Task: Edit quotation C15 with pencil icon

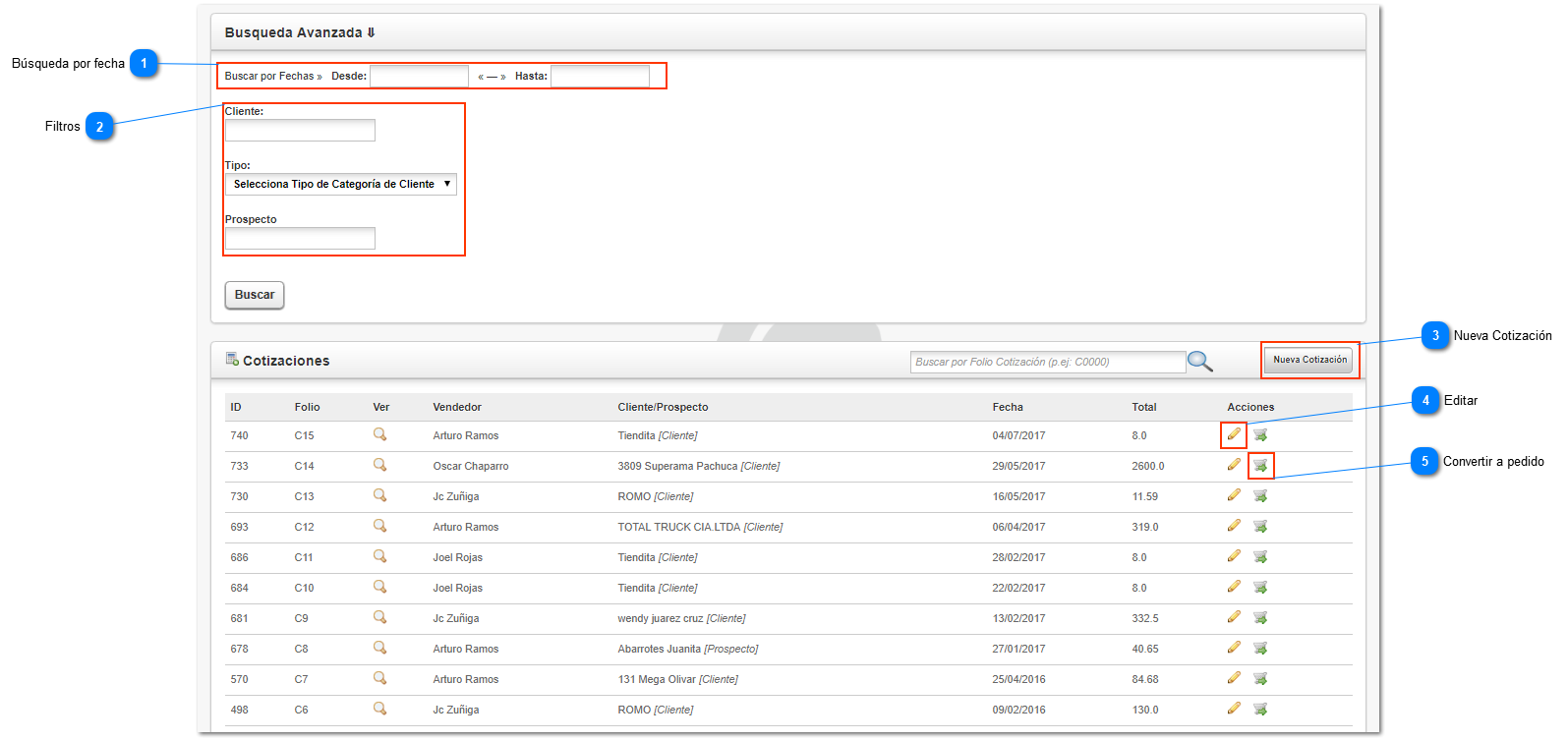Action: pyautogui.click(x=1234, y=434)
